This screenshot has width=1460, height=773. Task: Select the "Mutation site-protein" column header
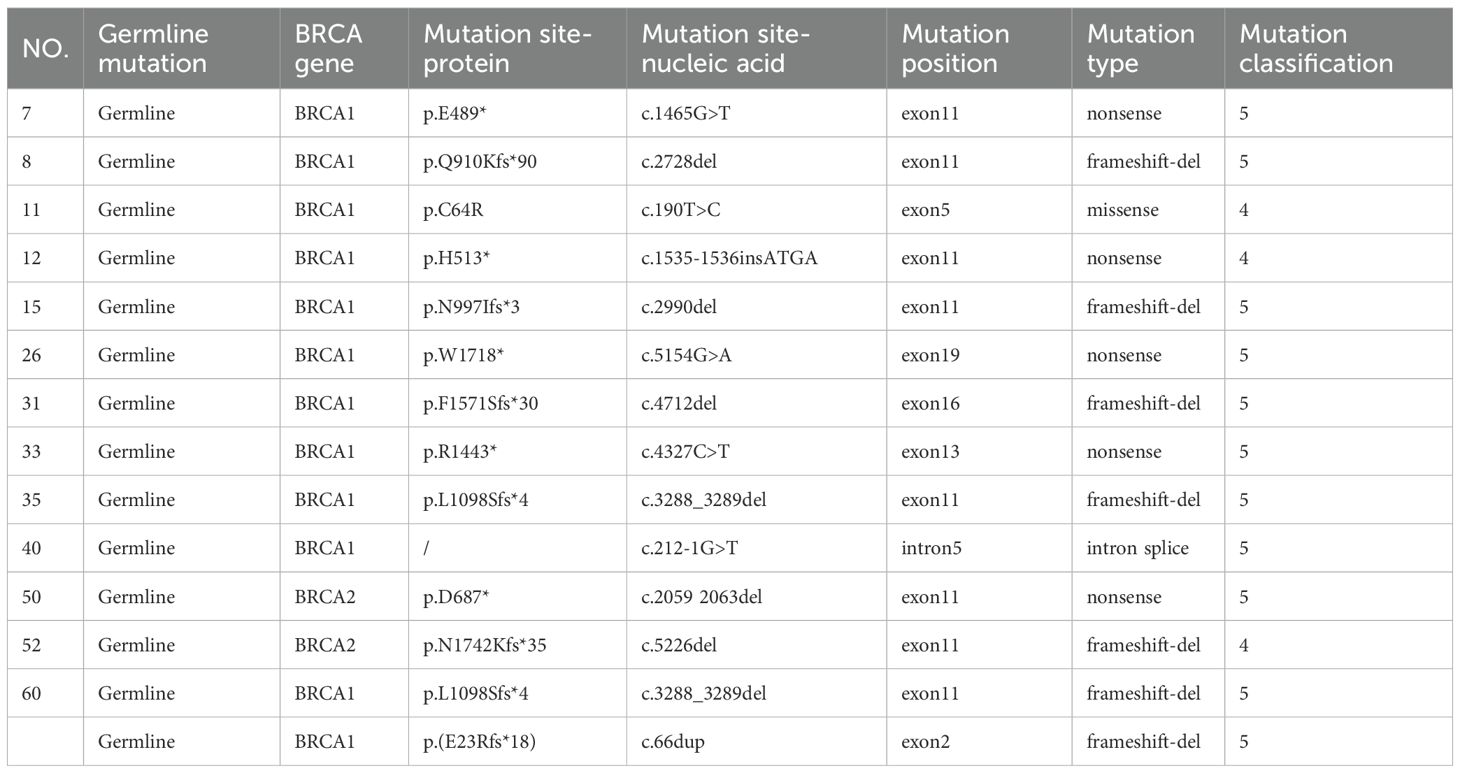508,48
